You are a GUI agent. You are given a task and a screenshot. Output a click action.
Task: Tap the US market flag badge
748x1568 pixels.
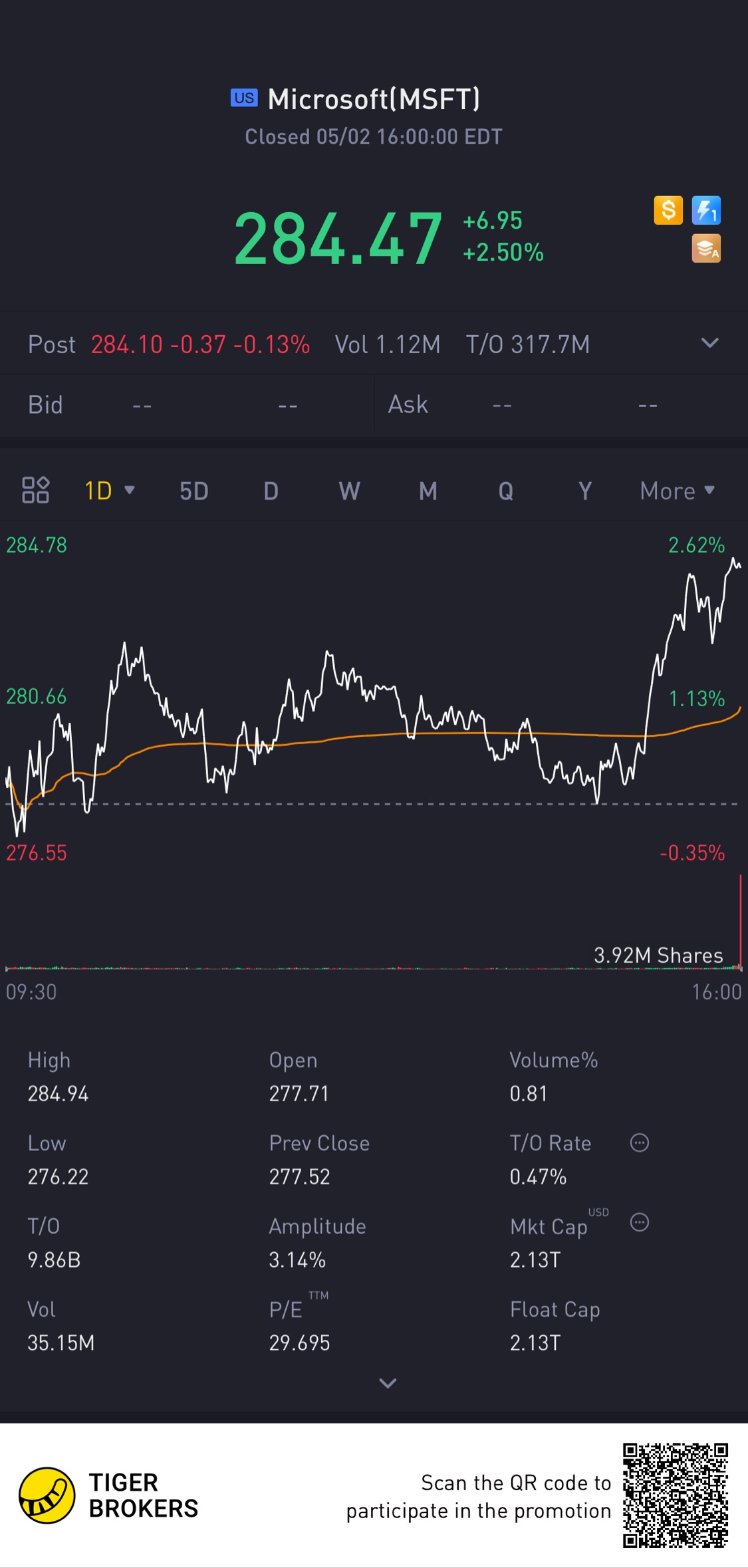[x=244, y=98]
